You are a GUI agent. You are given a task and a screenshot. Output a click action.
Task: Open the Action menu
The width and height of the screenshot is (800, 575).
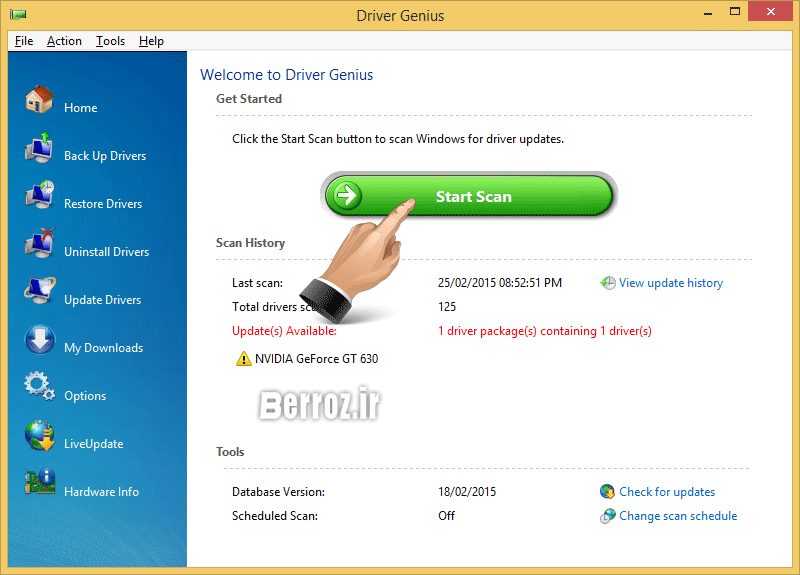point(64,41)
